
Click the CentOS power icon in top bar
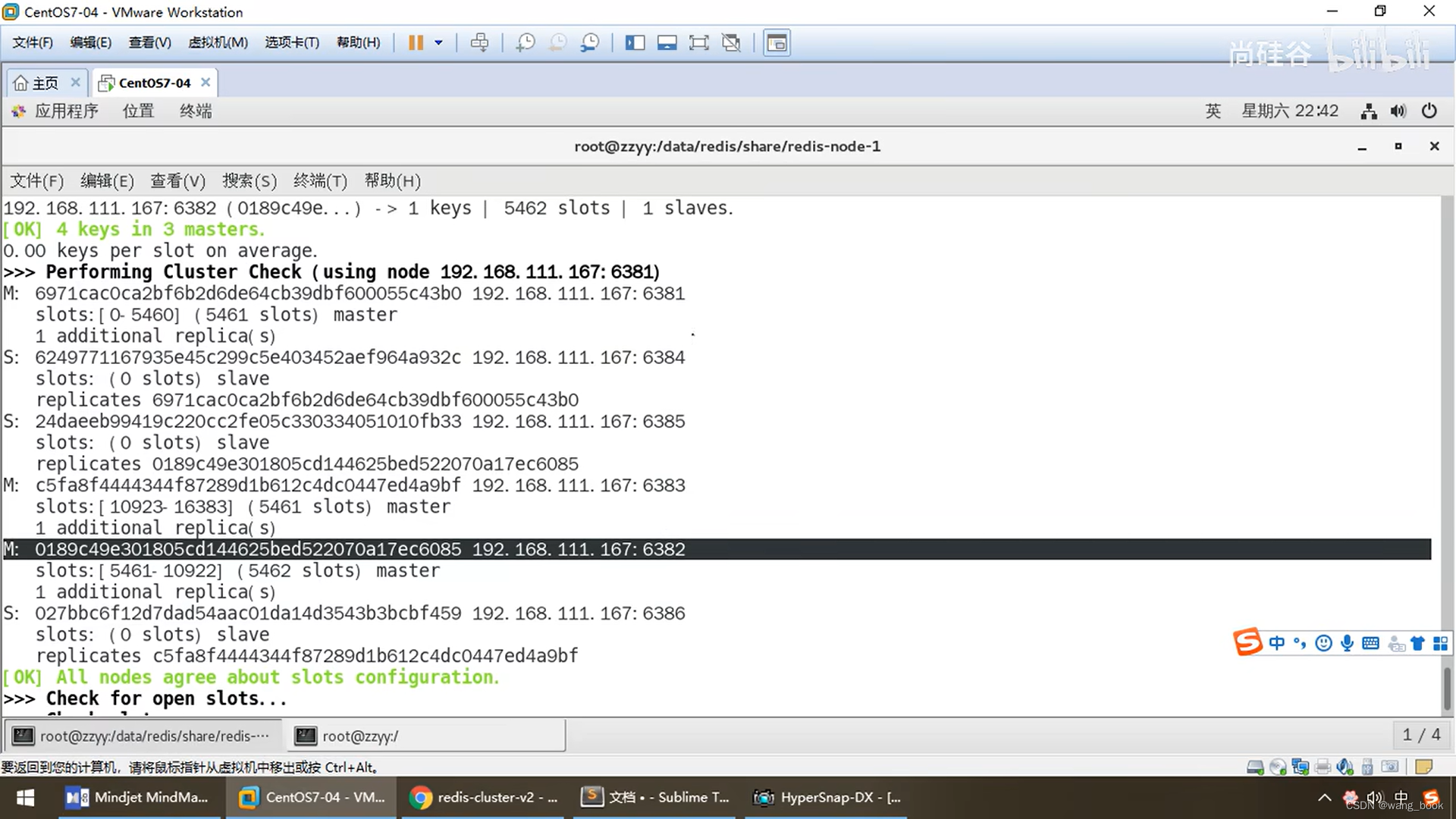[1429, 111]
